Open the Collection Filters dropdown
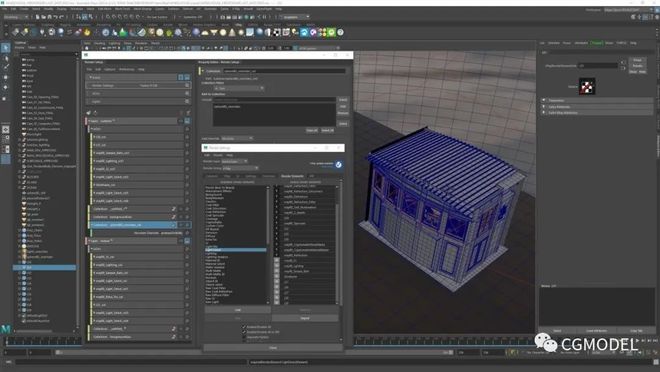The width and height of the screenshot is (660, 372). (239, 88)
